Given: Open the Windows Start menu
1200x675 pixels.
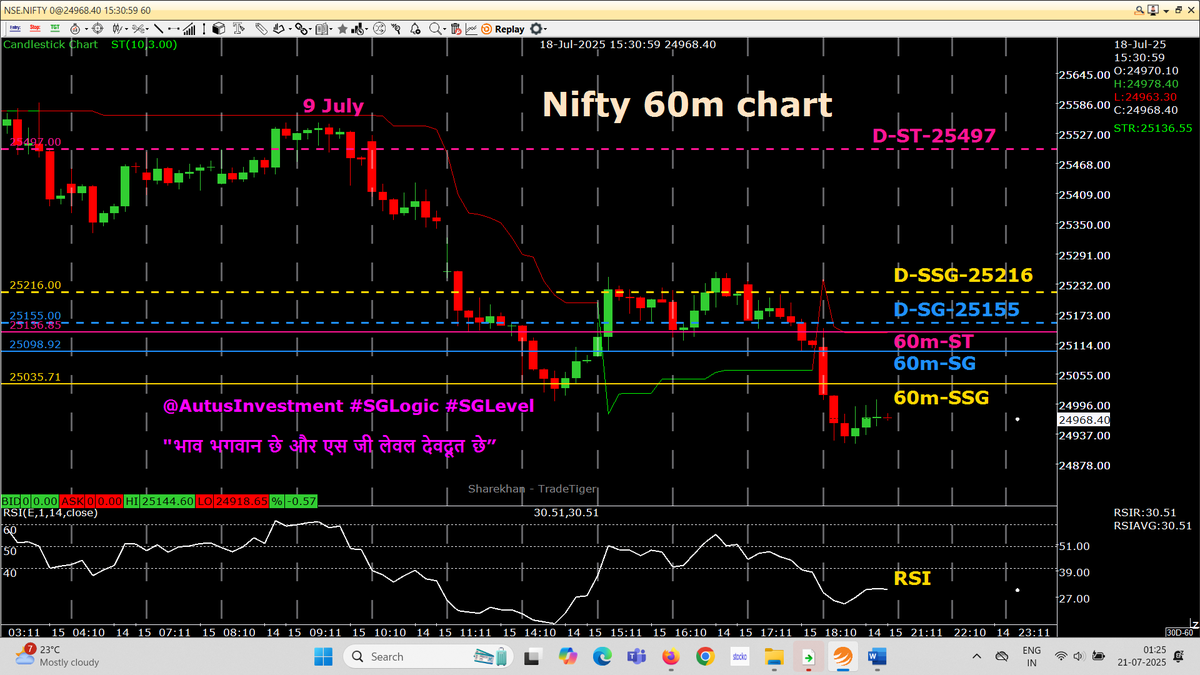Looking at the screenshot, I should tap(324, 656).
